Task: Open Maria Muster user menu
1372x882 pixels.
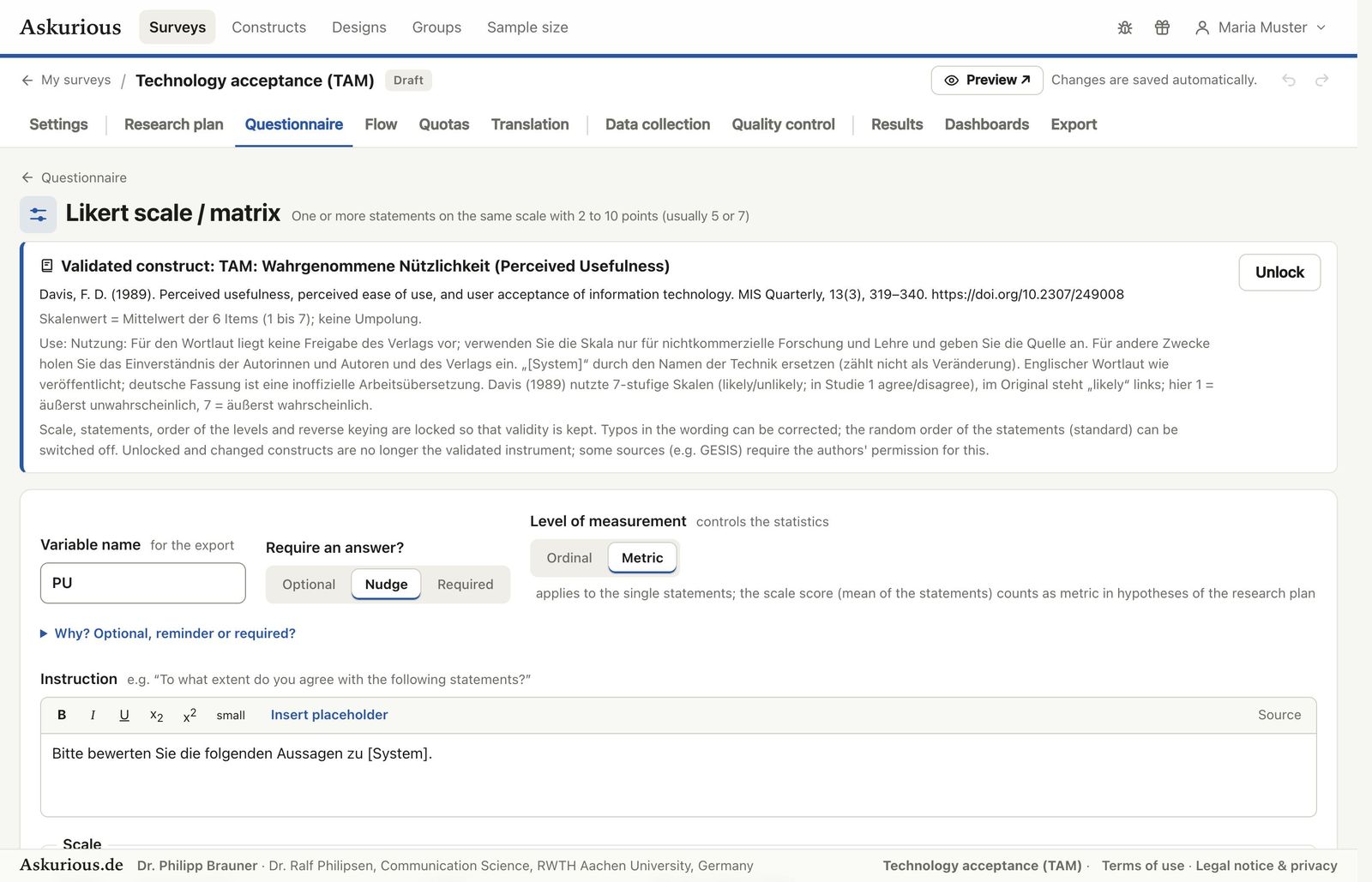Action: point(1261,27)
